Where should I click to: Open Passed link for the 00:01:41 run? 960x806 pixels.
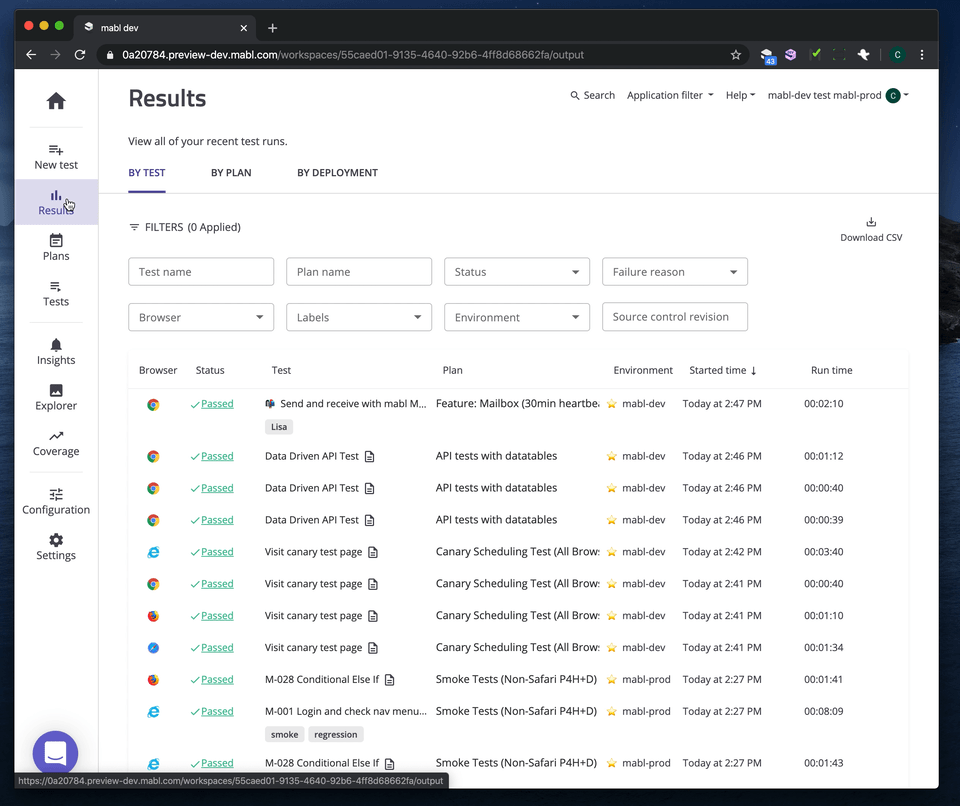(x=217, y=679)
